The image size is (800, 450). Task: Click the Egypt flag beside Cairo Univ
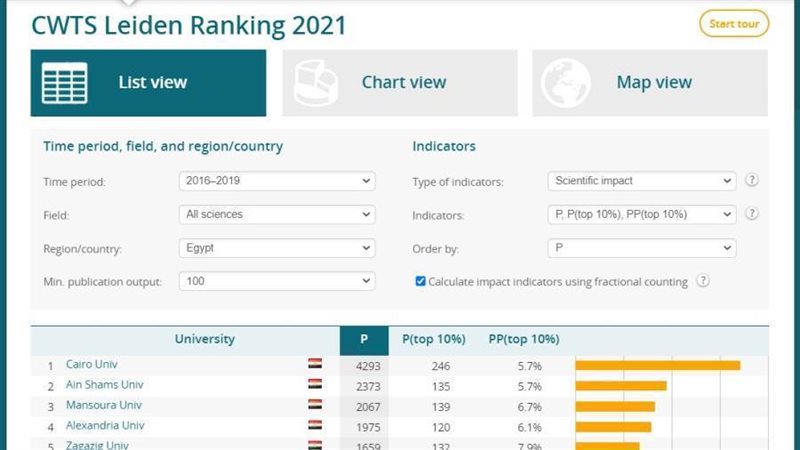(315, 365)
